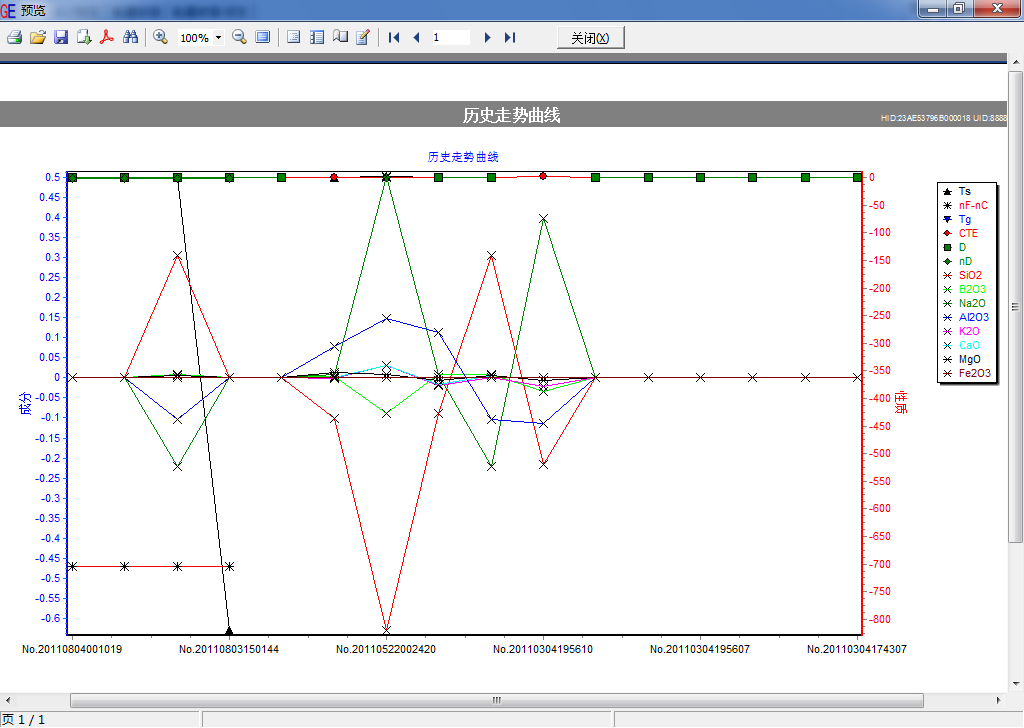Click axis label No.20110804001019
This screenshot has width=1024, height=728.
pyautogui.click(x=72, y=649)
